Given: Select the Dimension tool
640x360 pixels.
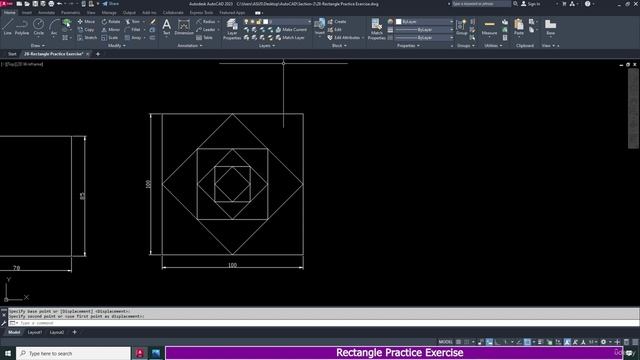Looking at the screenshot, I should (x=184, y=27).
